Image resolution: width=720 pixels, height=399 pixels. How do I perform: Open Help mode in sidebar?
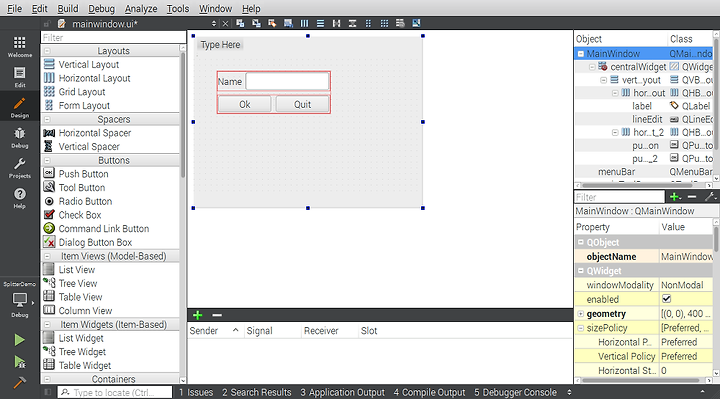click(19, 198)
